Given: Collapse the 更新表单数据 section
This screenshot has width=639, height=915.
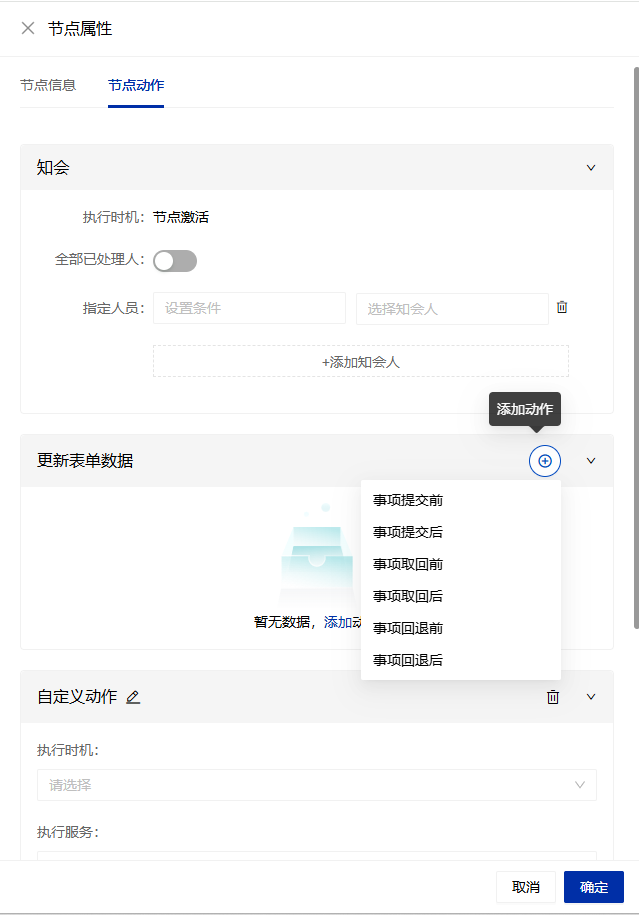Looking at the screenshot, I should 590,461.
